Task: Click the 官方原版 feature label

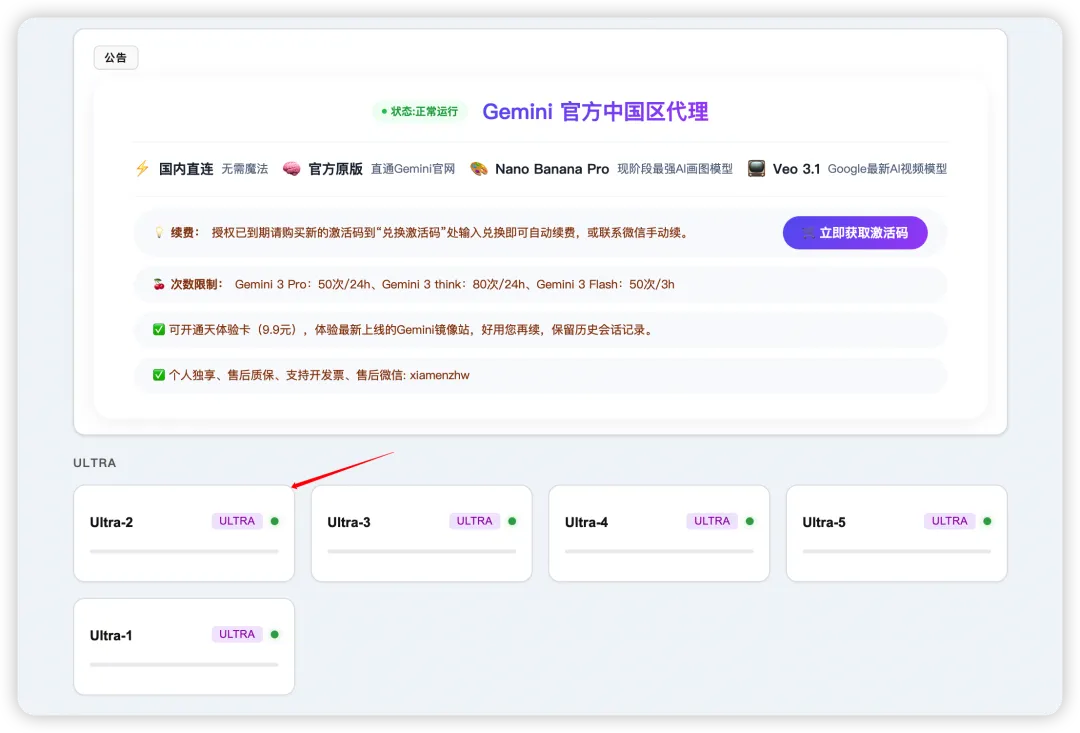Action: click(x=335, y=169)
